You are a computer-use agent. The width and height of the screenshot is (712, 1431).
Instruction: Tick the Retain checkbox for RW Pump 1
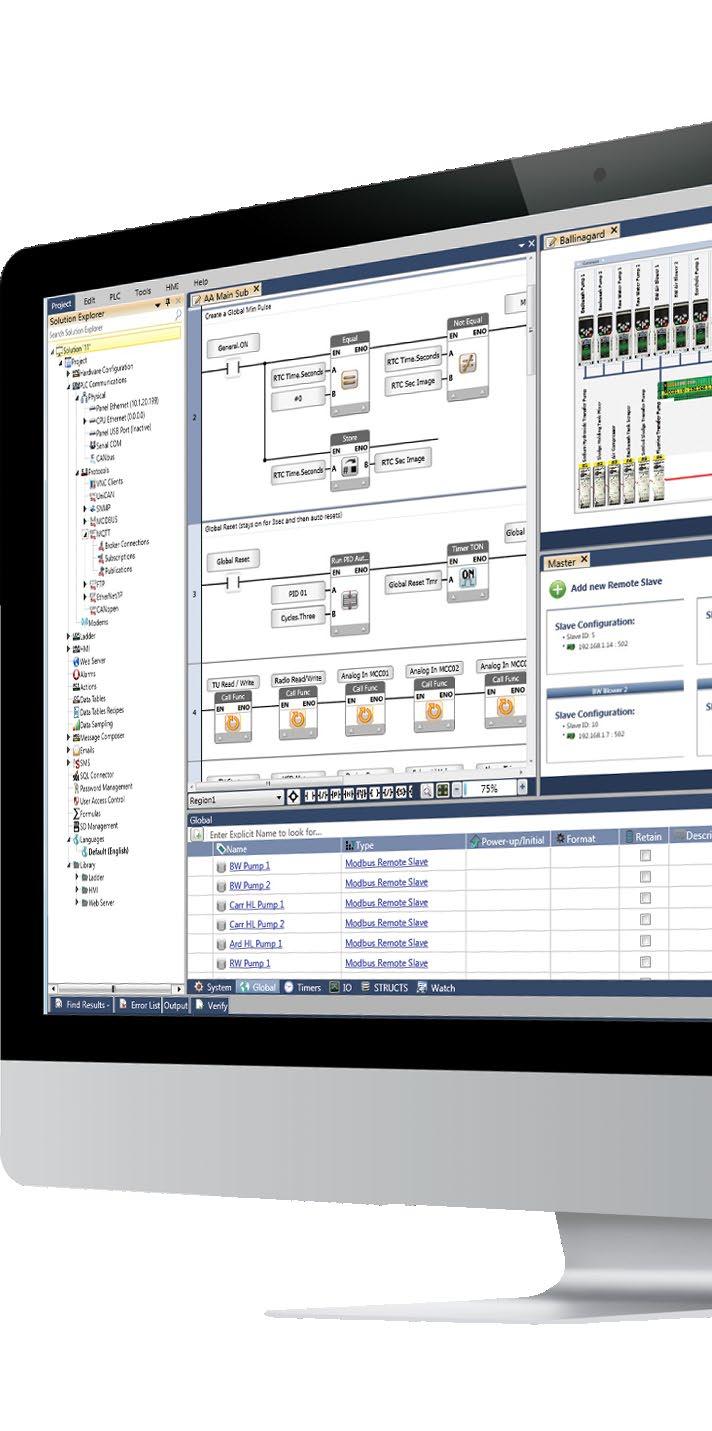pos(646,961)
